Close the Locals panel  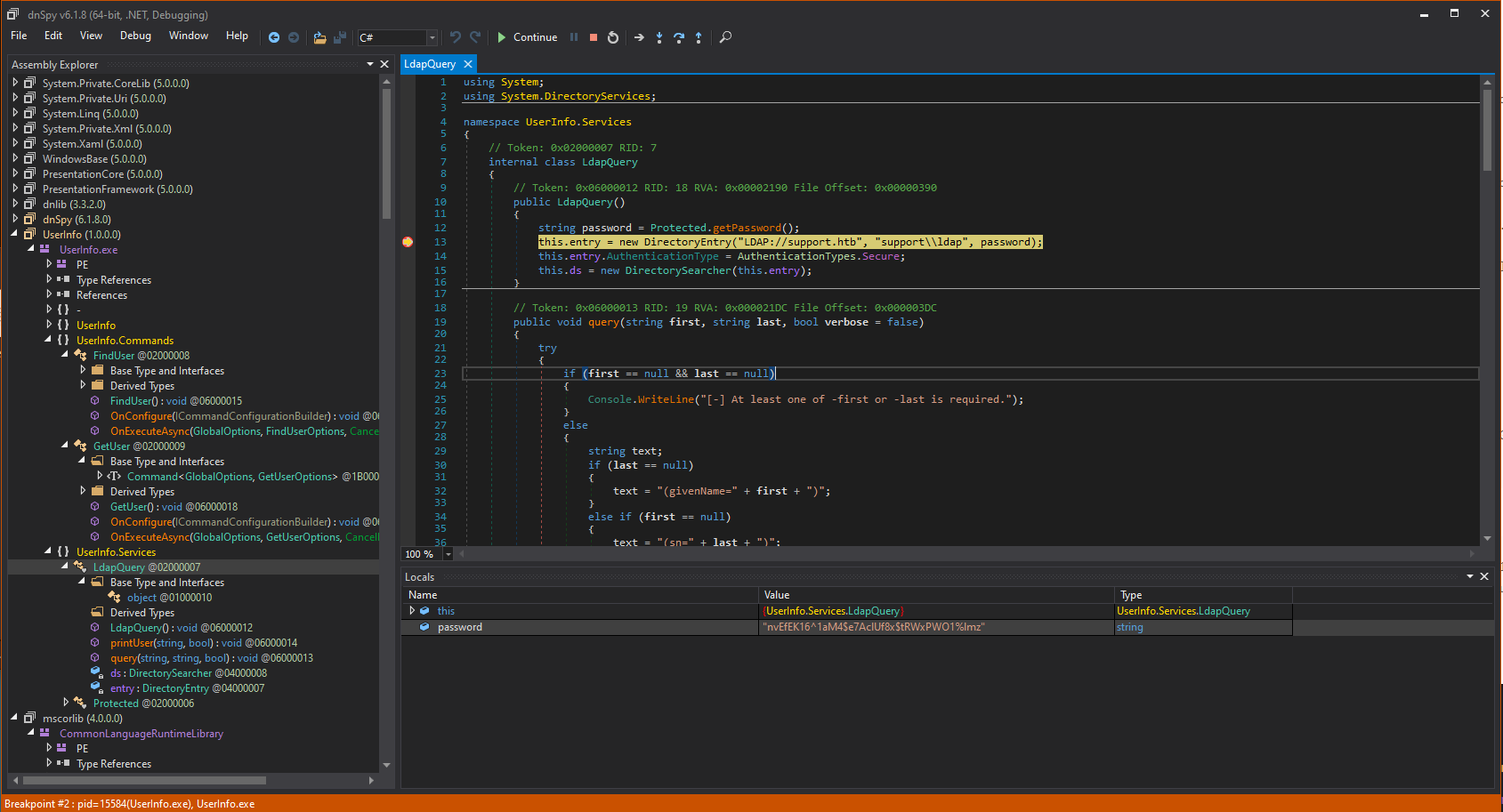coord(1484,576)
